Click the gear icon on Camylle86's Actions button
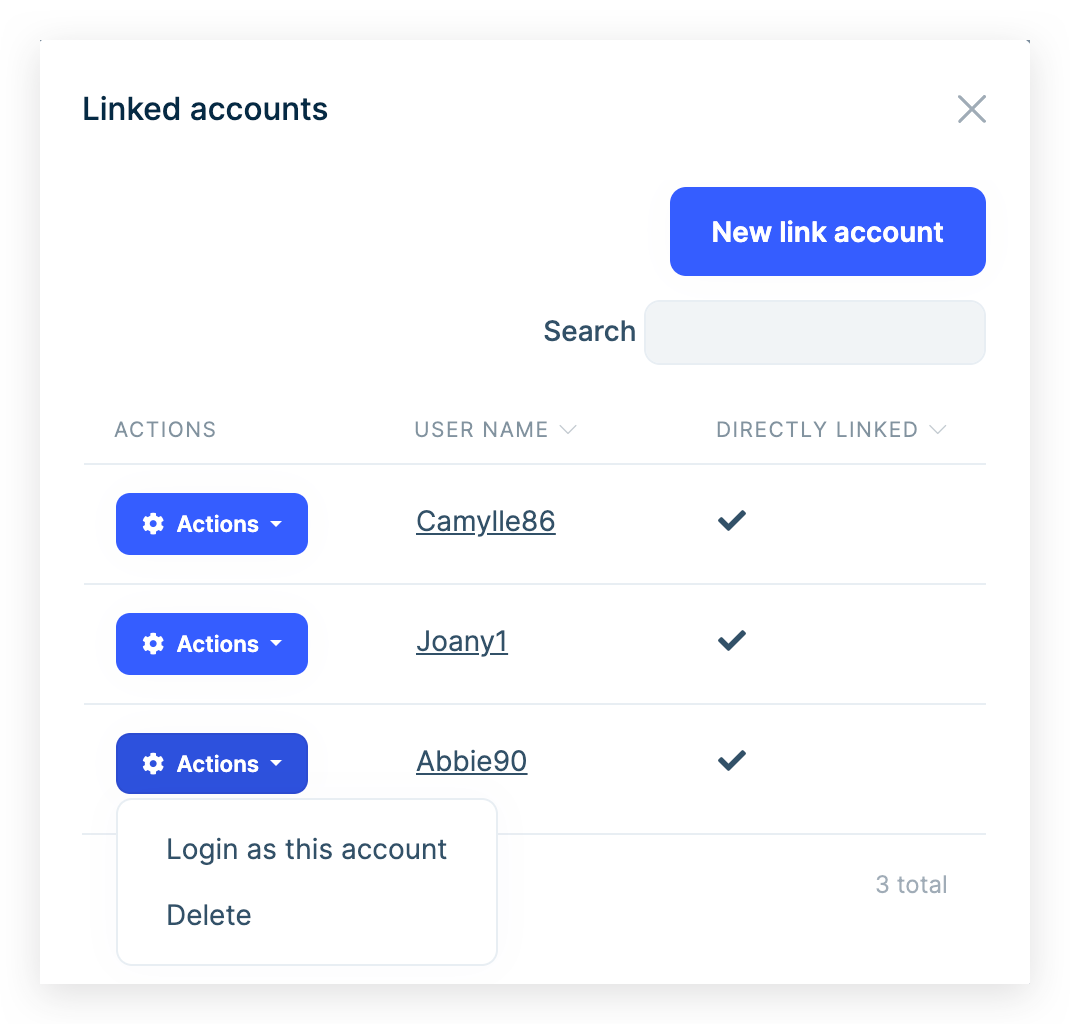 [152, 523]
